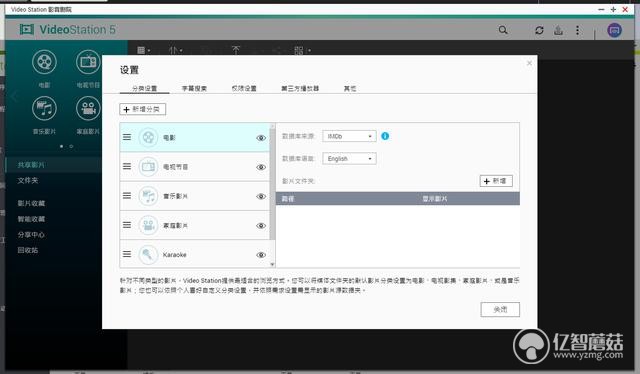Click the TV icon in 电视节目 row
Screen dimensions: 640x374
coord(148,167)
